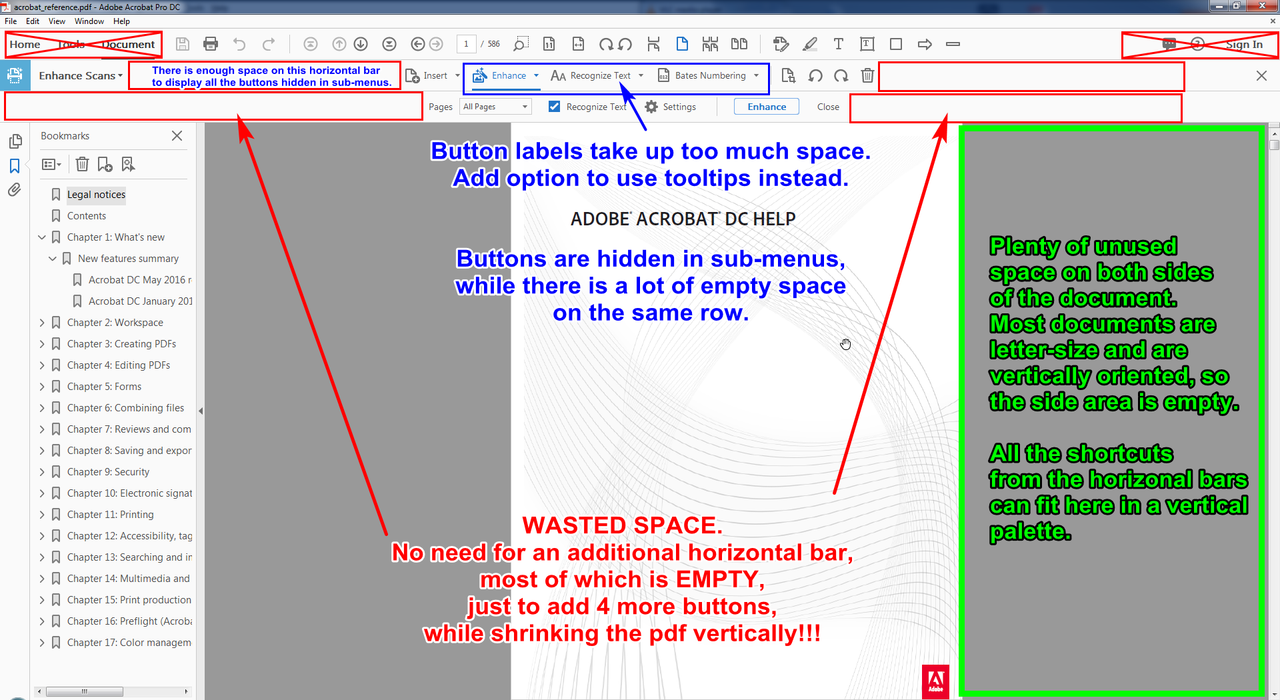The height and width of the screenshot is (700, 1280).
Task: Fit page to window width
Action: (578, 44)
